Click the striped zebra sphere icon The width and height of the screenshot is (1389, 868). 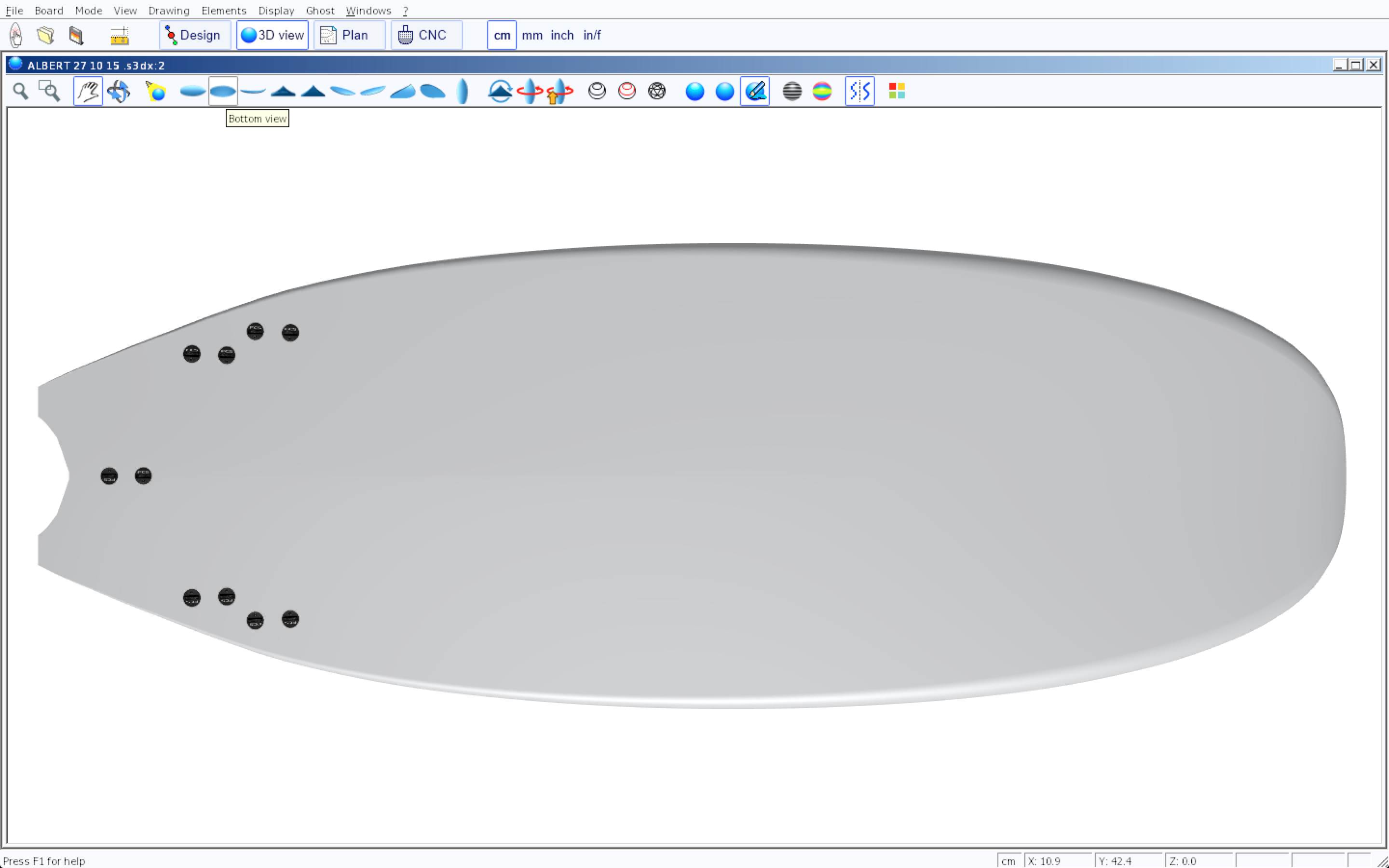(792, 91)
